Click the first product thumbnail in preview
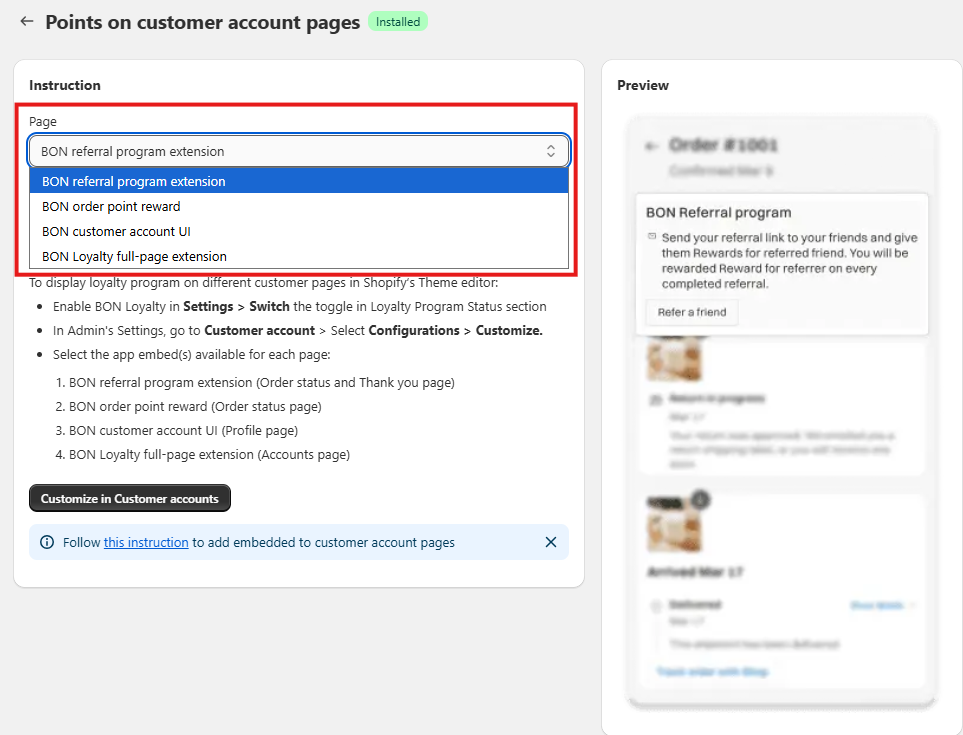This screenshot has width=963, height=735. tap(672, 358)
